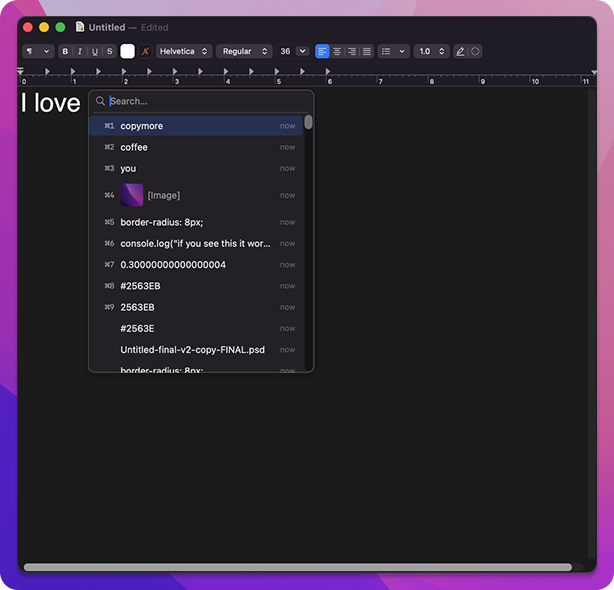
Task: Click the first-line indent marker on ruler
Action: 20,70
